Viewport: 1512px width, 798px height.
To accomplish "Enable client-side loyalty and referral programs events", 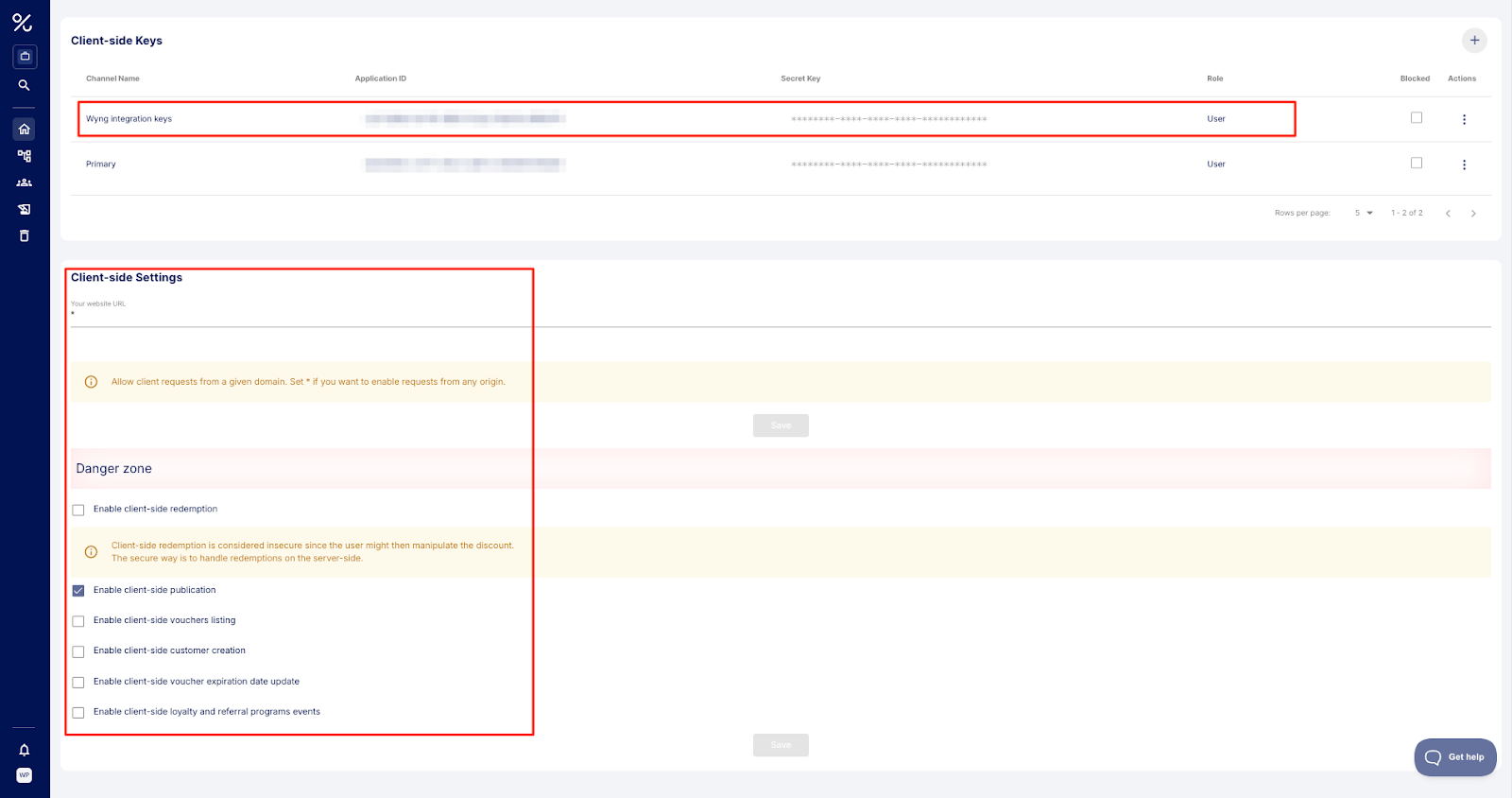I will pyautogui.click(x=78, y=713).
